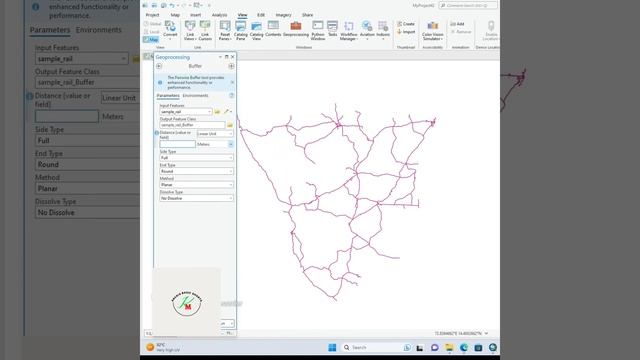Open the Method dropdown showing Planar
The image size is (640, 360).
point(196,184)
